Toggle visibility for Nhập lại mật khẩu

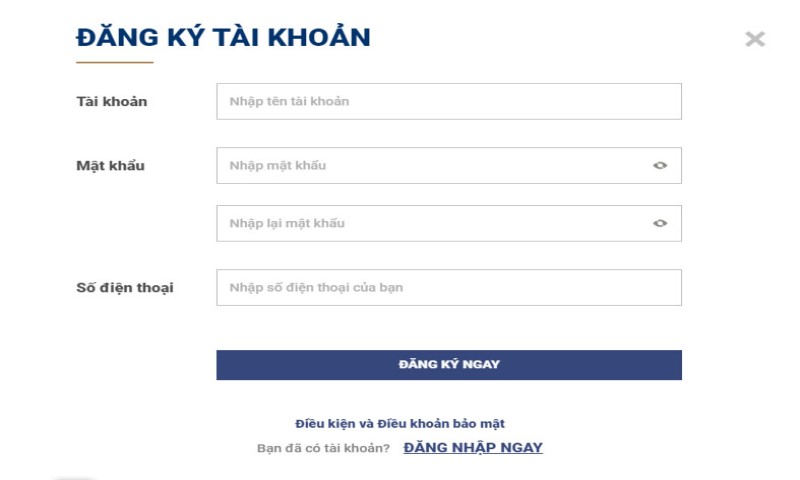660,223
